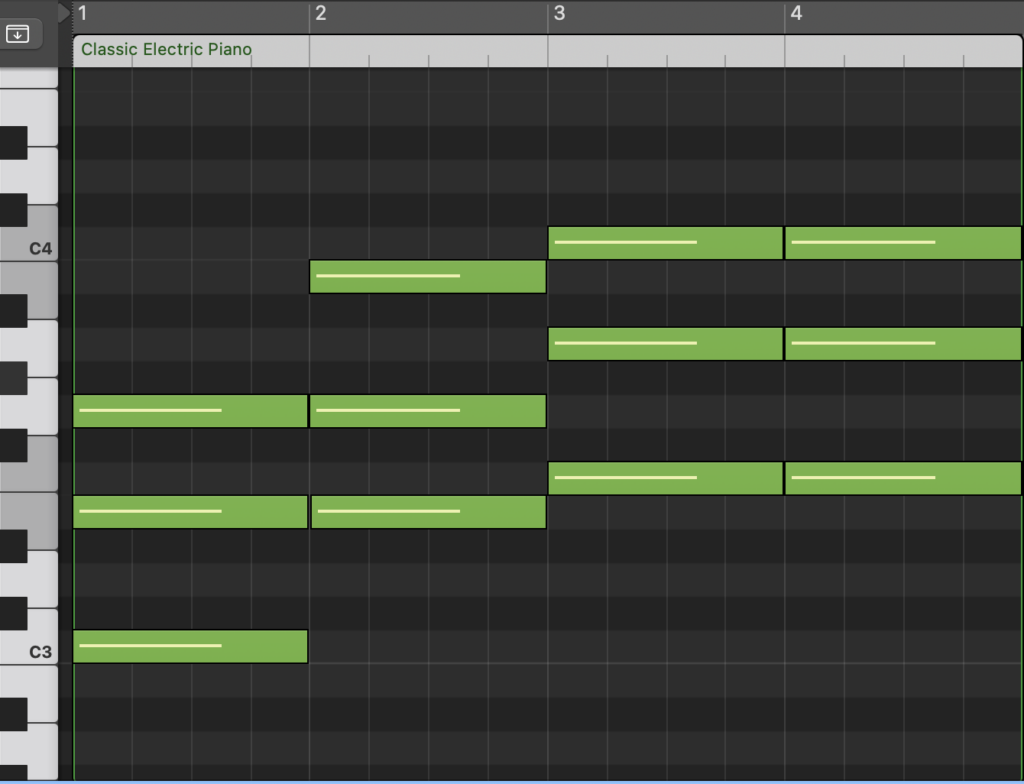Select the Classic Electric Piano region header
1024x784 pixels.
pyautogui.click(x=547, y=50)
